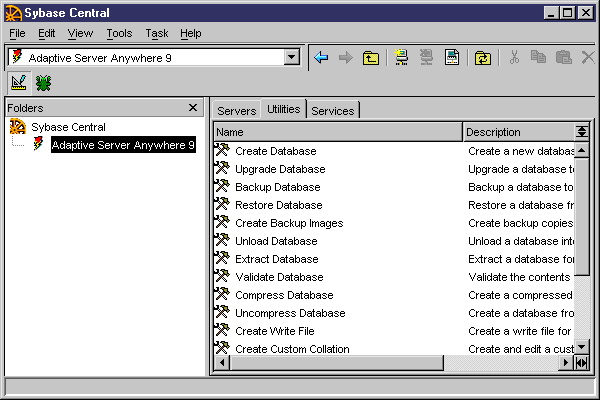The height and width of the screenshot is (400, 600).
Task: Click the vertical scrollbar up arrow
Action: coord(582,150)
